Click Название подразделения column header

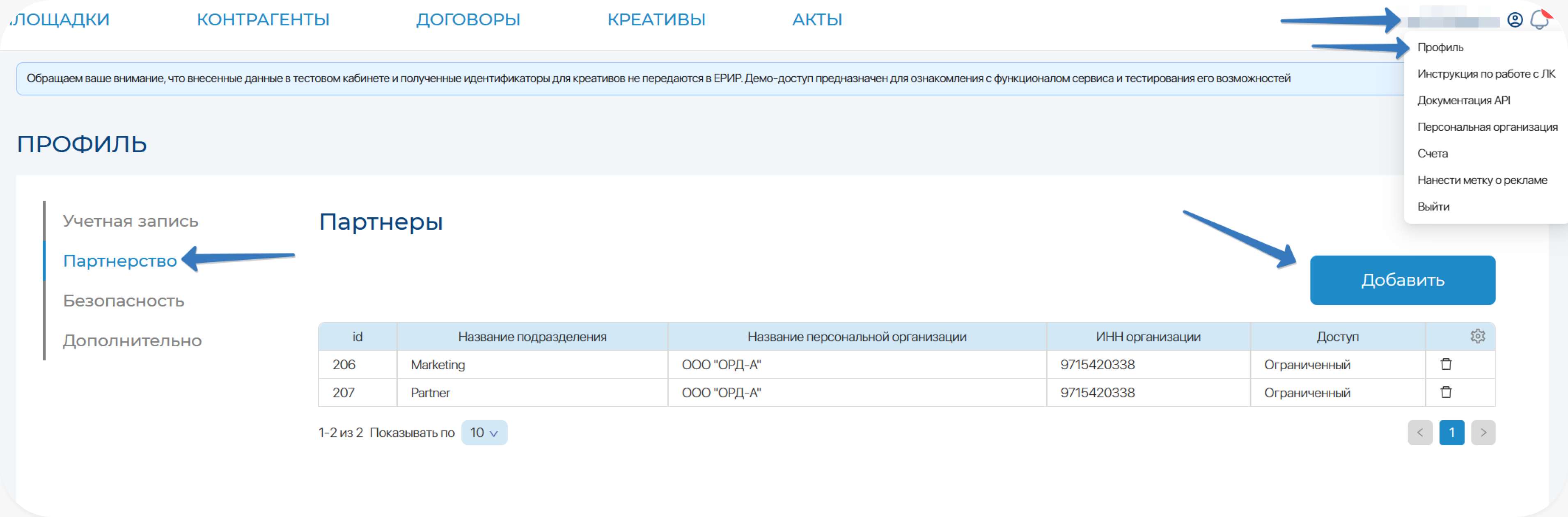[x=532, y=336]
